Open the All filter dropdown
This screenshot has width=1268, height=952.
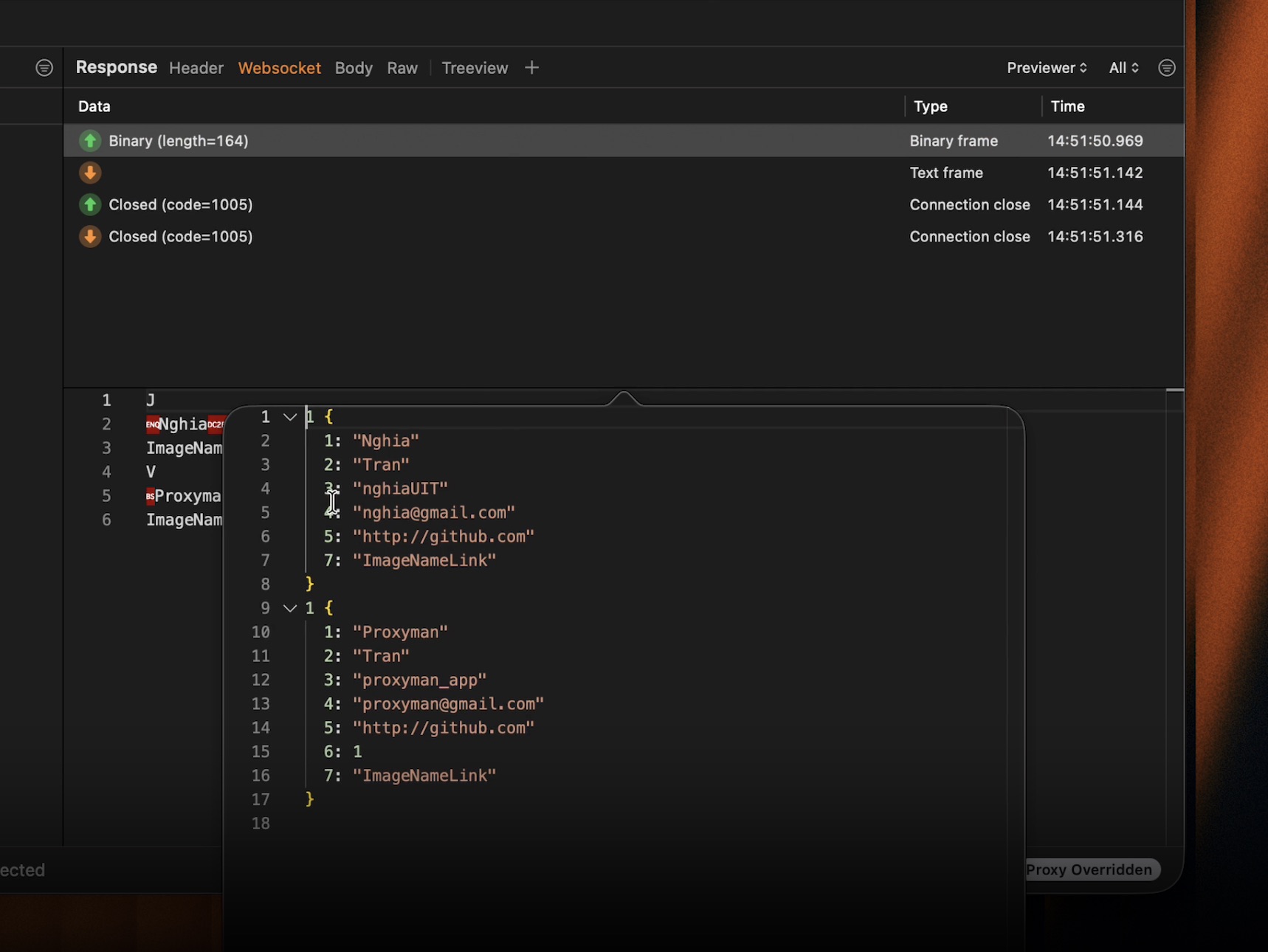tap(1123, 68)
